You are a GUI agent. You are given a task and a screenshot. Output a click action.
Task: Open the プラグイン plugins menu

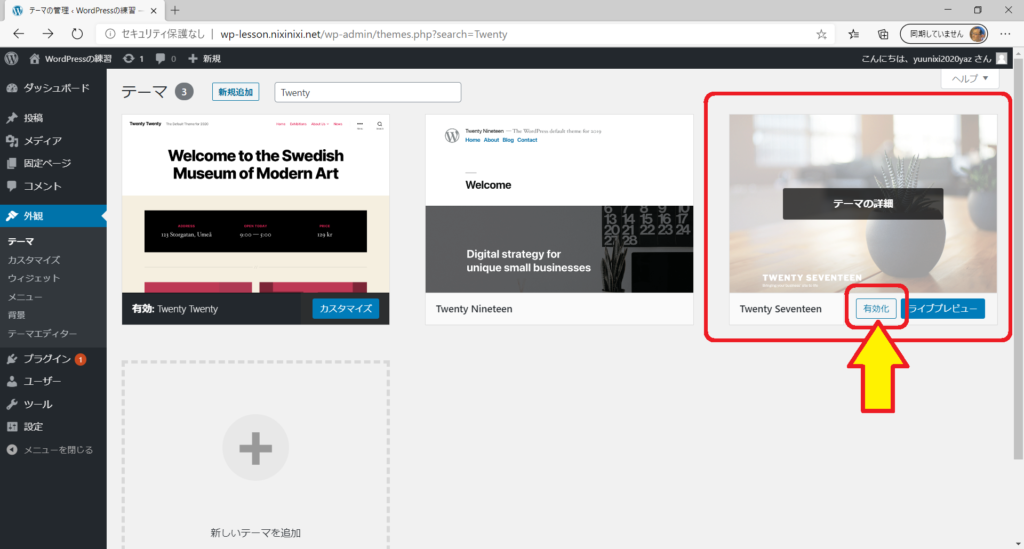point(46,359)
